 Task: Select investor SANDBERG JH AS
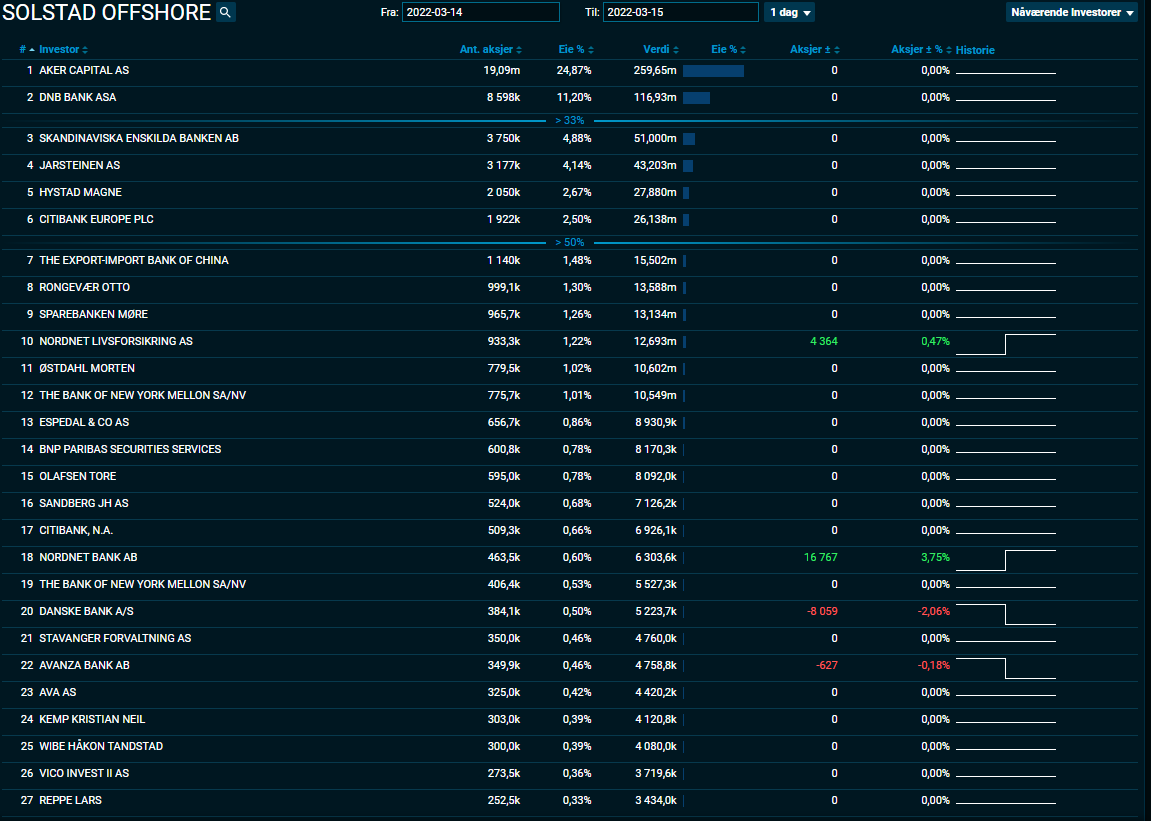[x=84, y=504]
